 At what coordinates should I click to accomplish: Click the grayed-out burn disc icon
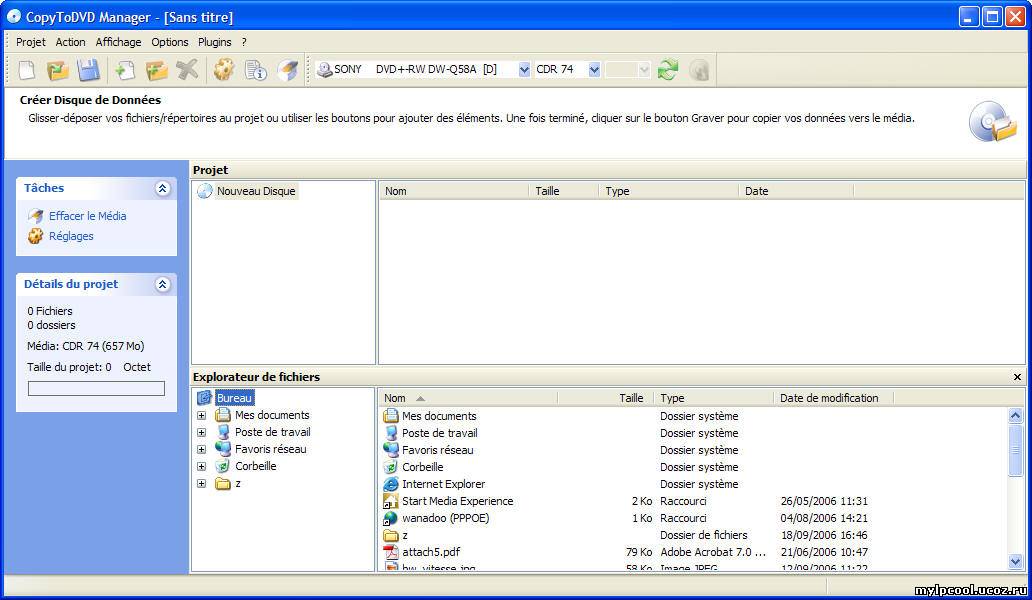point(699,70)
